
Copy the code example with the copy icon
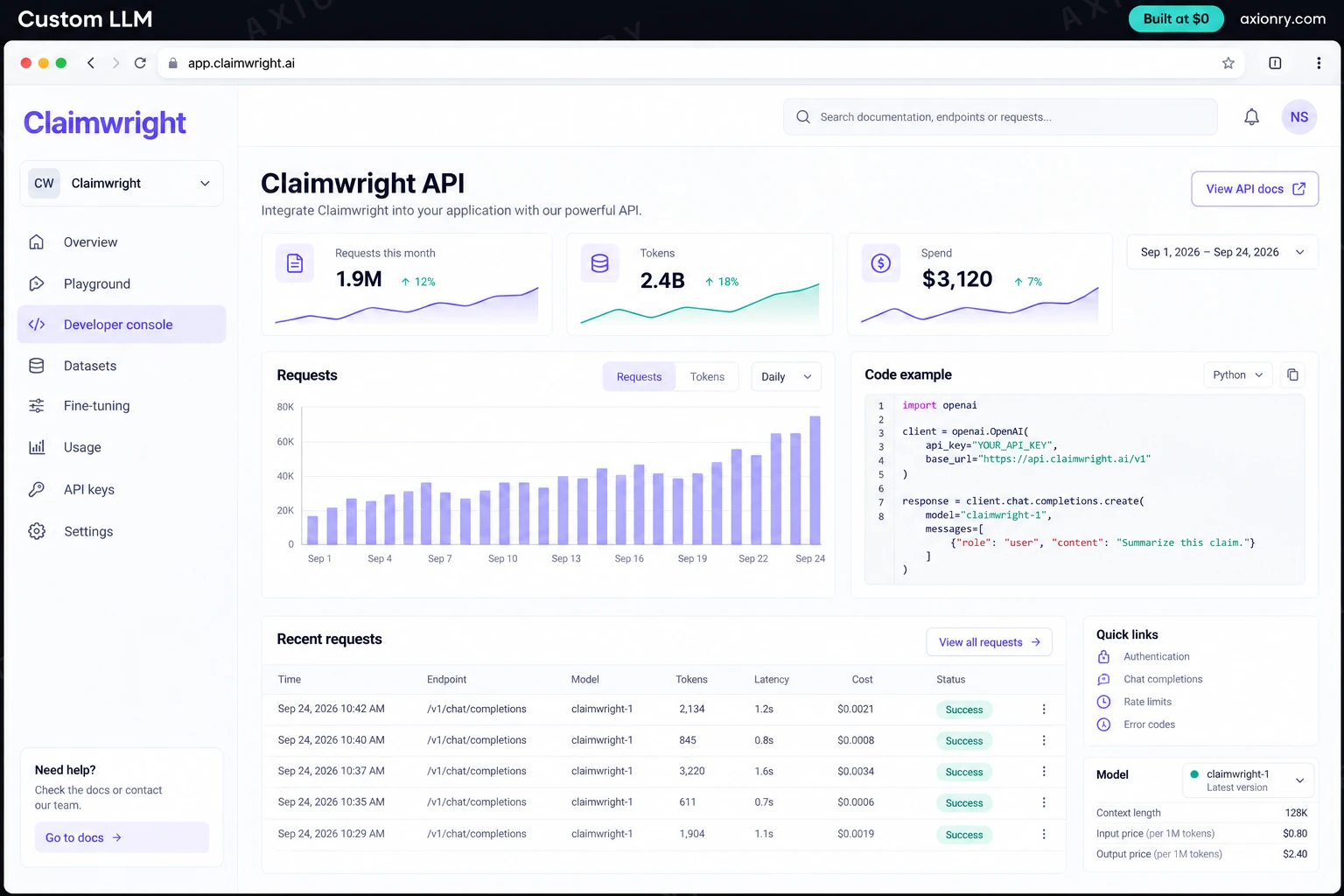point(1292,375)
